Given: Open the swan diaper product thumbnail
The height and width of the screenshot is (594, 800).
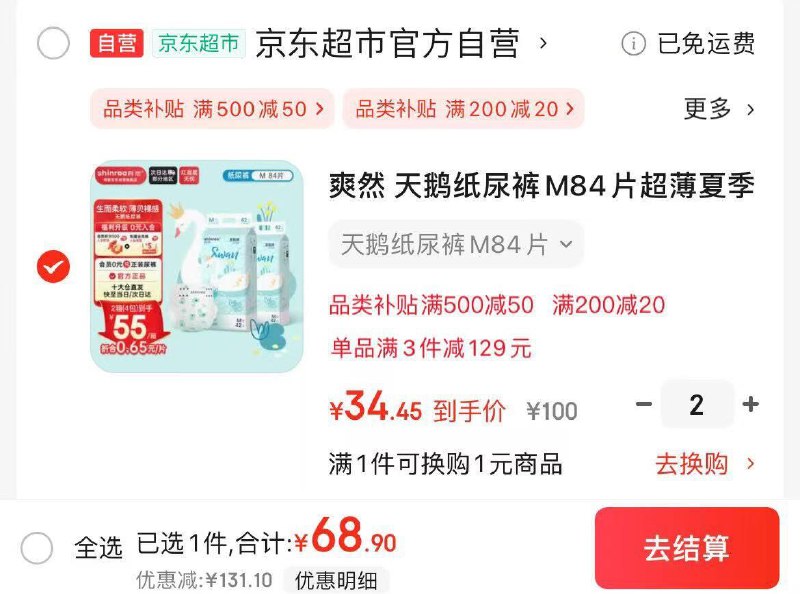Looking at the screenshot, I should pyautogui.click(x=197, y=266).
